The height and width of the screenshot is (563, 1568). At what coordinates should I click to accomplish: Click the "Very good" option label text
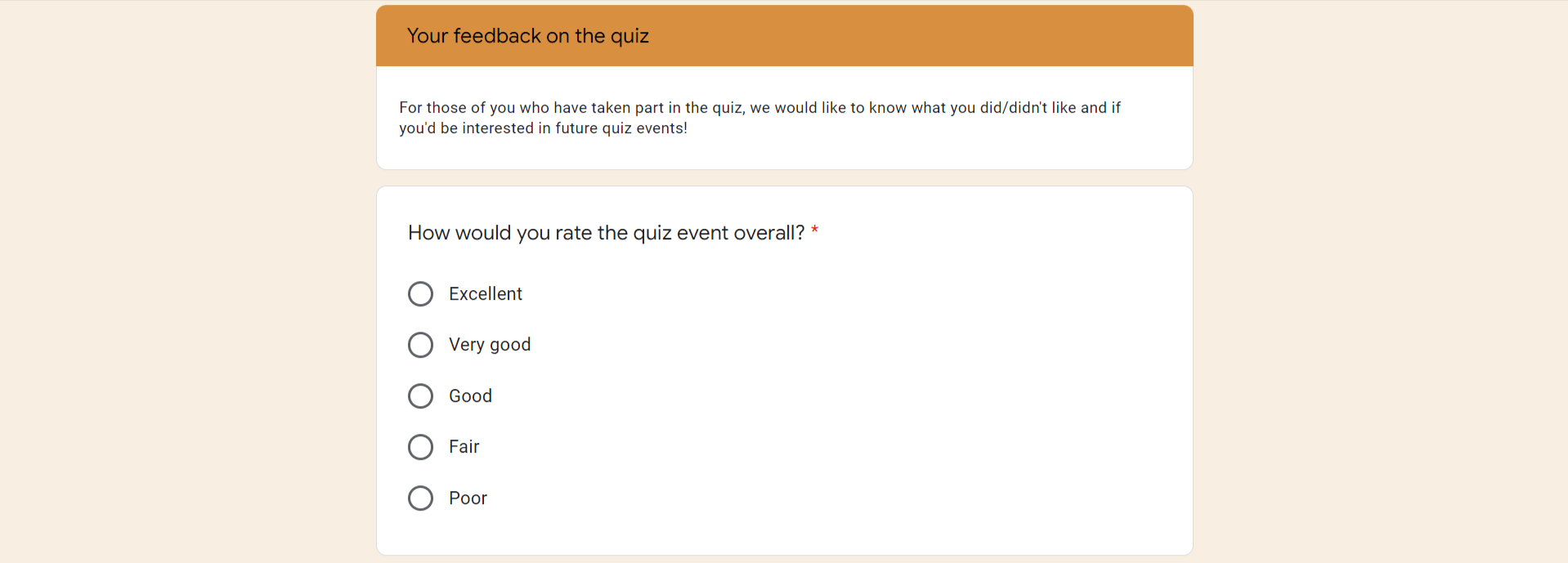tap(490, 345)
